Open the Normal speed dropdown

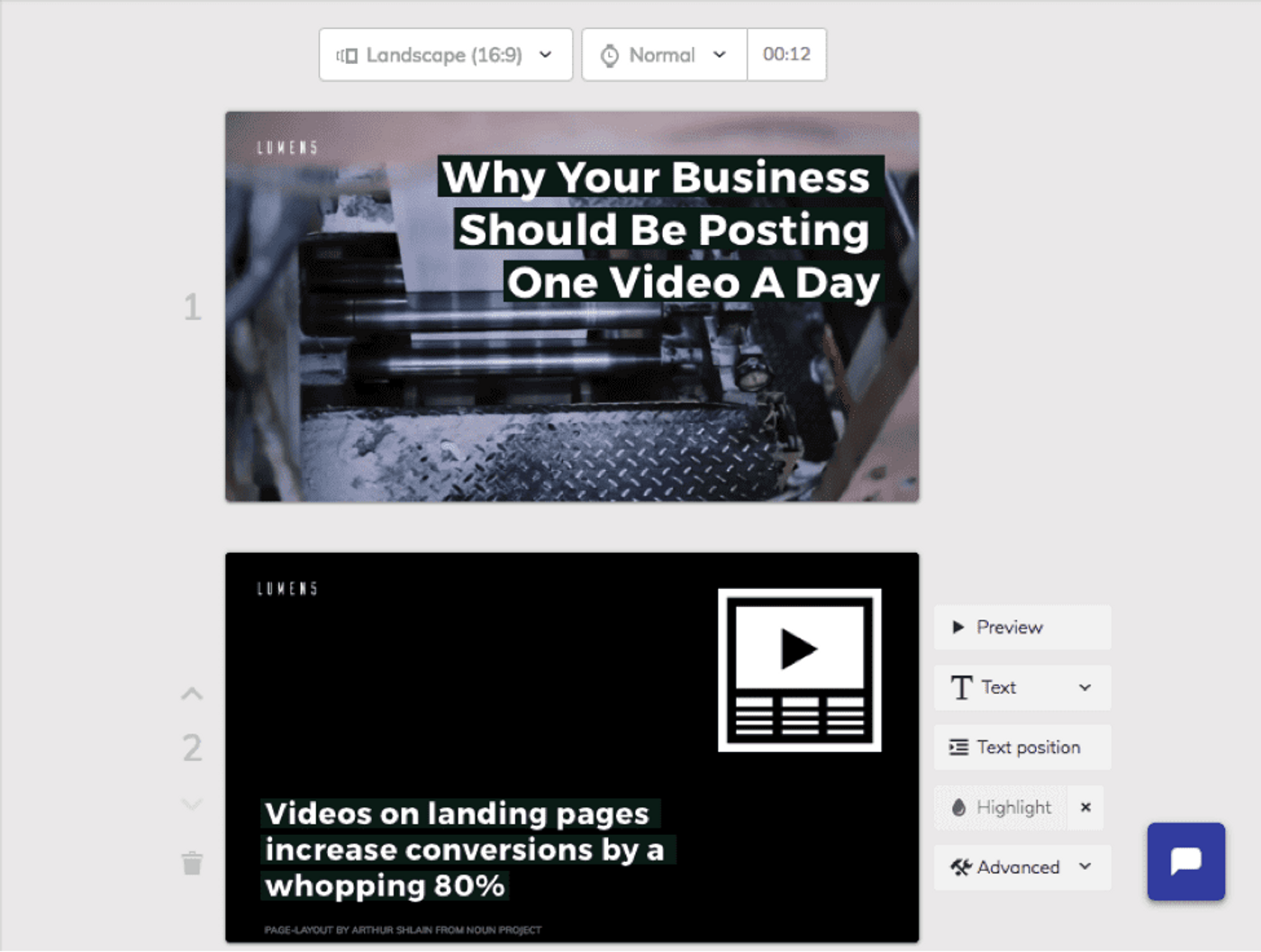pos(665,55)
